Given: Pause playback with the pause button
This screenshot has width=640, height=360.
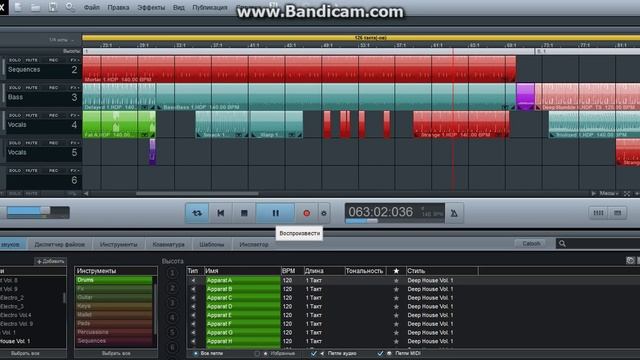Looking at the screenshot, I should click(276, 213).
